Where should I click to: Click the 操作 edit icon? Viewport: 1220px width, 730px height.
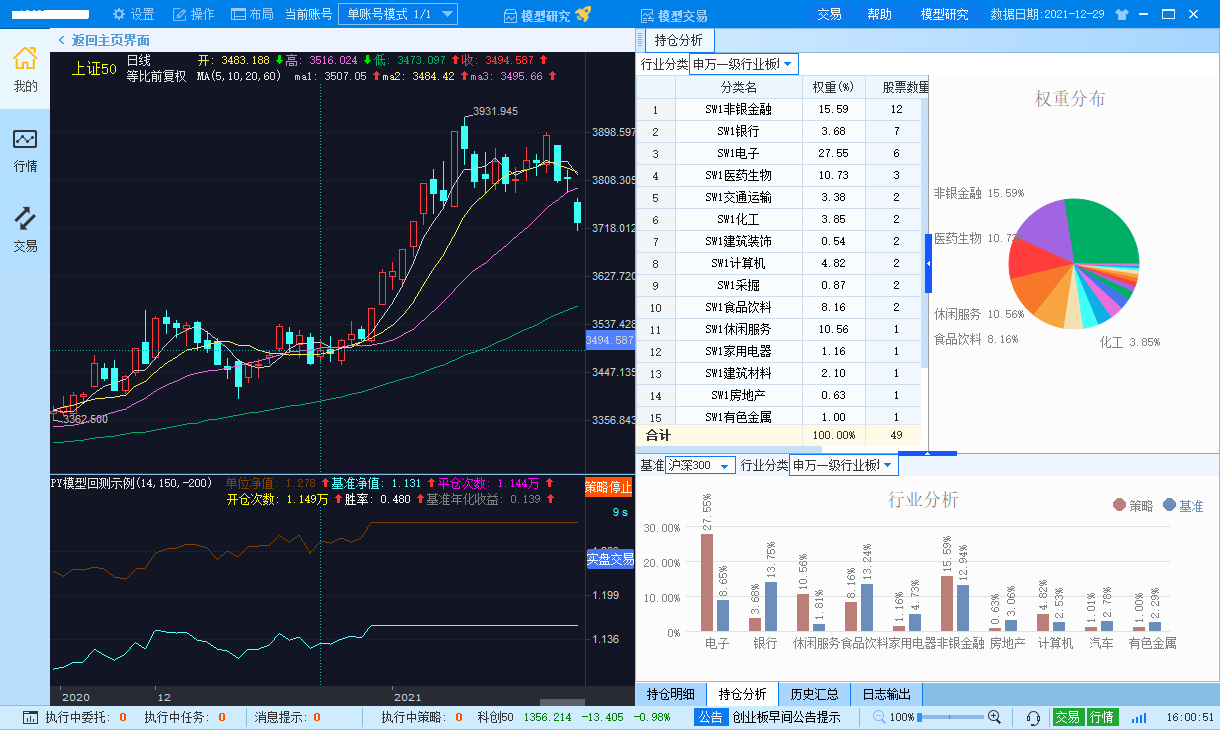point(180,15)
